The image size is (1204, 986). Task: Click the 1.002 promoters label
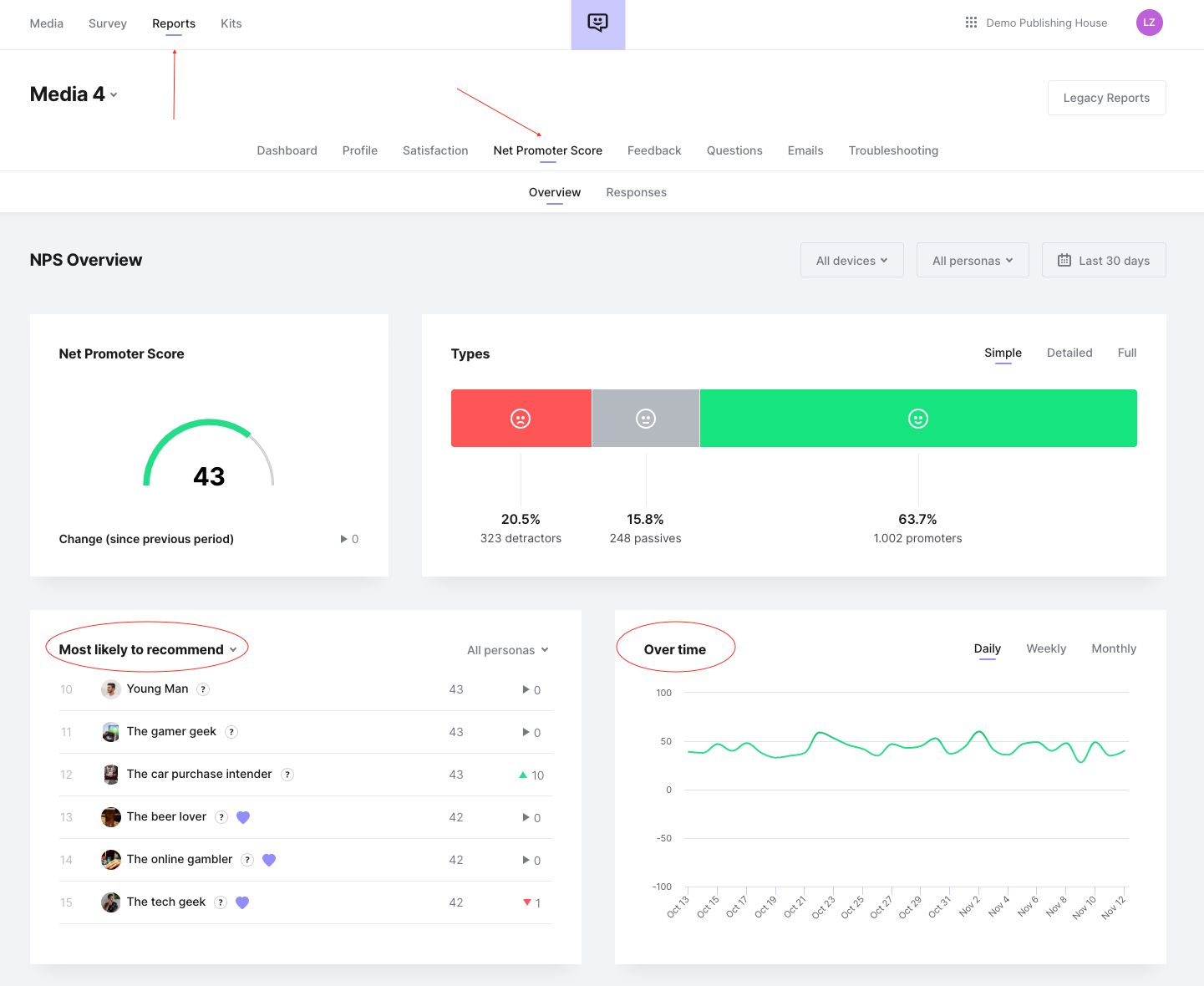click(917, 538)
